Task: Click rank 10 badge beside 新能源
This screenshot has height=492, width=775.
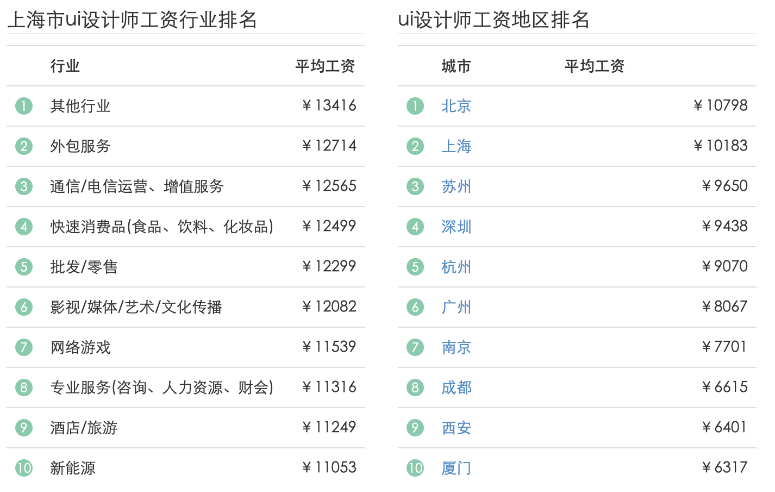Action: 25,468
